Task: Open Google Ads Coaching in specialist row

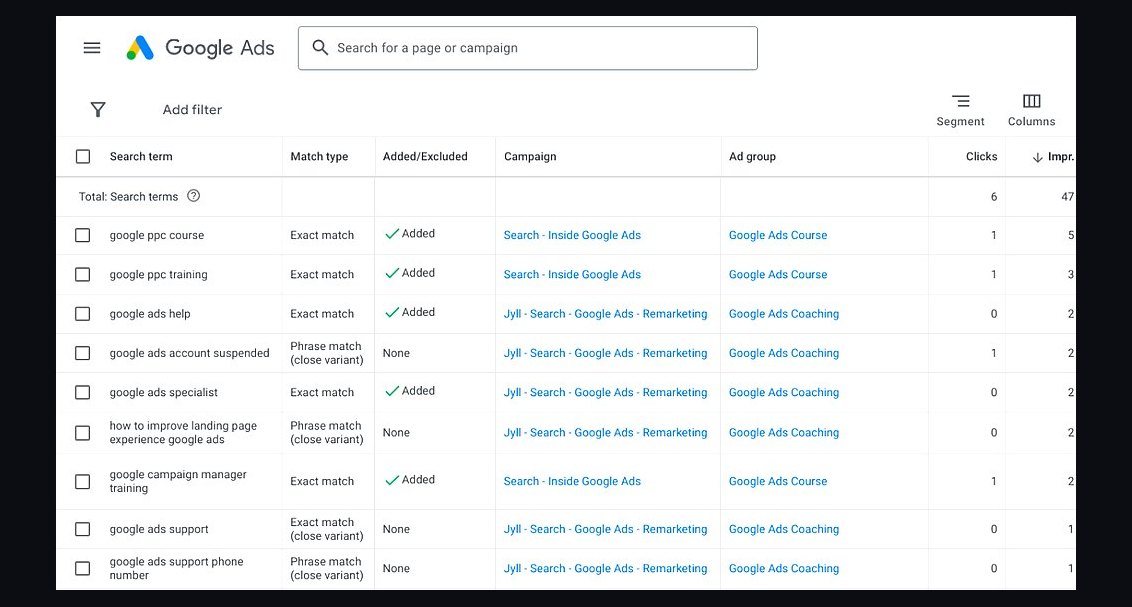Action: pyautogui.click(x=784, y=393)
